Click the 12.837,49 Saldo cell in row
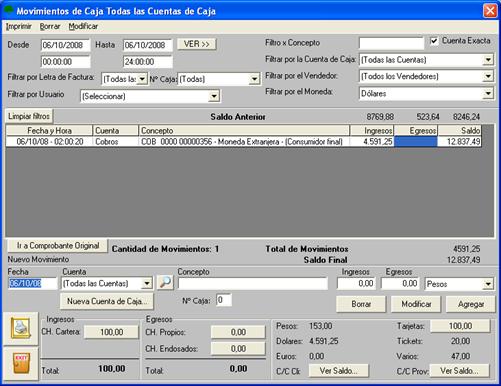This screenshot has height=386, width=501. pyautogui.click(x=460, y=142)
